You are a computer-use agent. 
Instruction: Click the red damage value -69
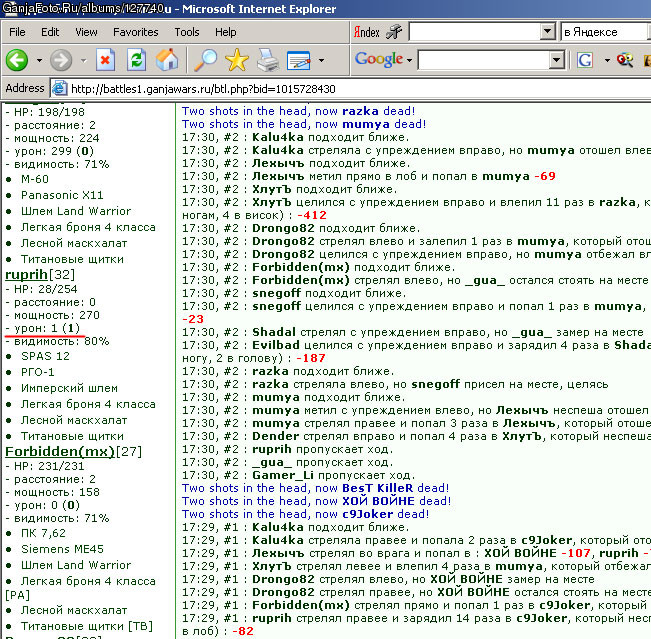click(545, 176)
